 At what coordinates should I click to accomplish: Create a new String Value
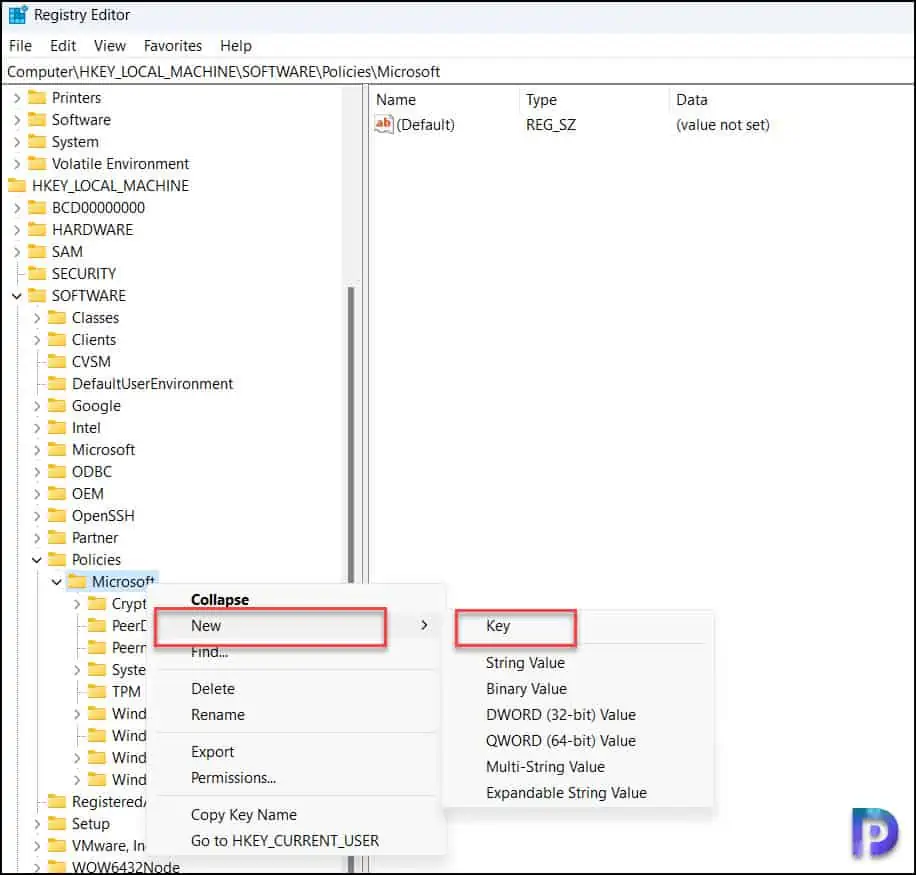525,663
